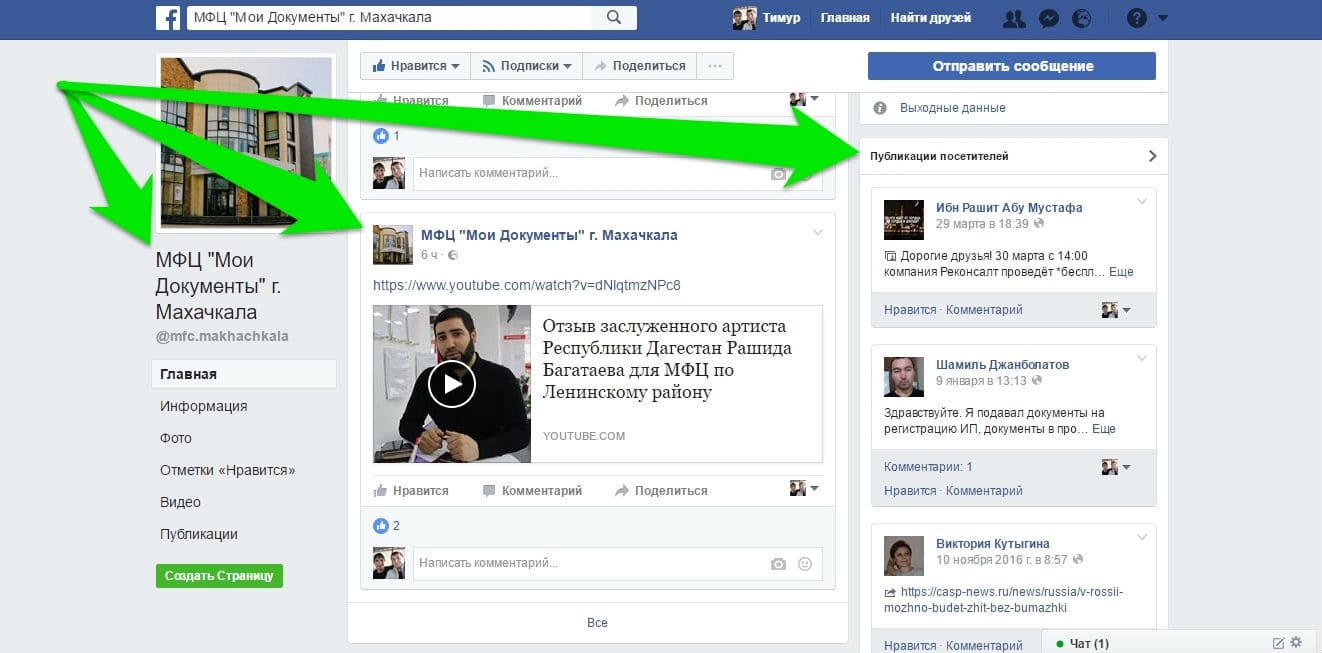
Task: Open options chevron on Ибн Рашит's post
Action: (x=1142, y=203)
